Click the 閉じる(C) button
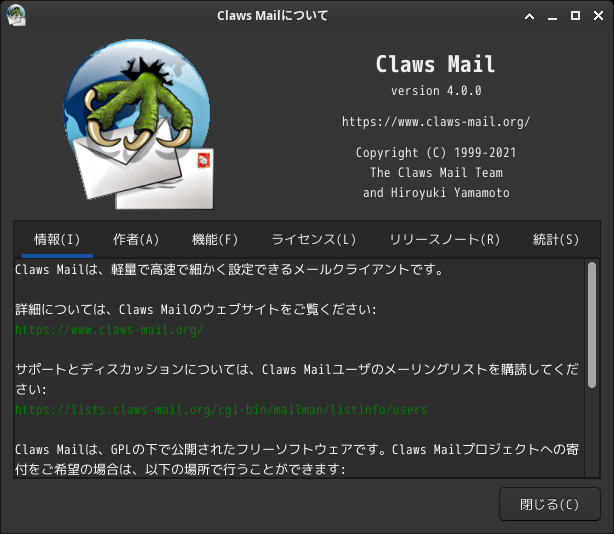Screen dimensions: 614x534 550,504
